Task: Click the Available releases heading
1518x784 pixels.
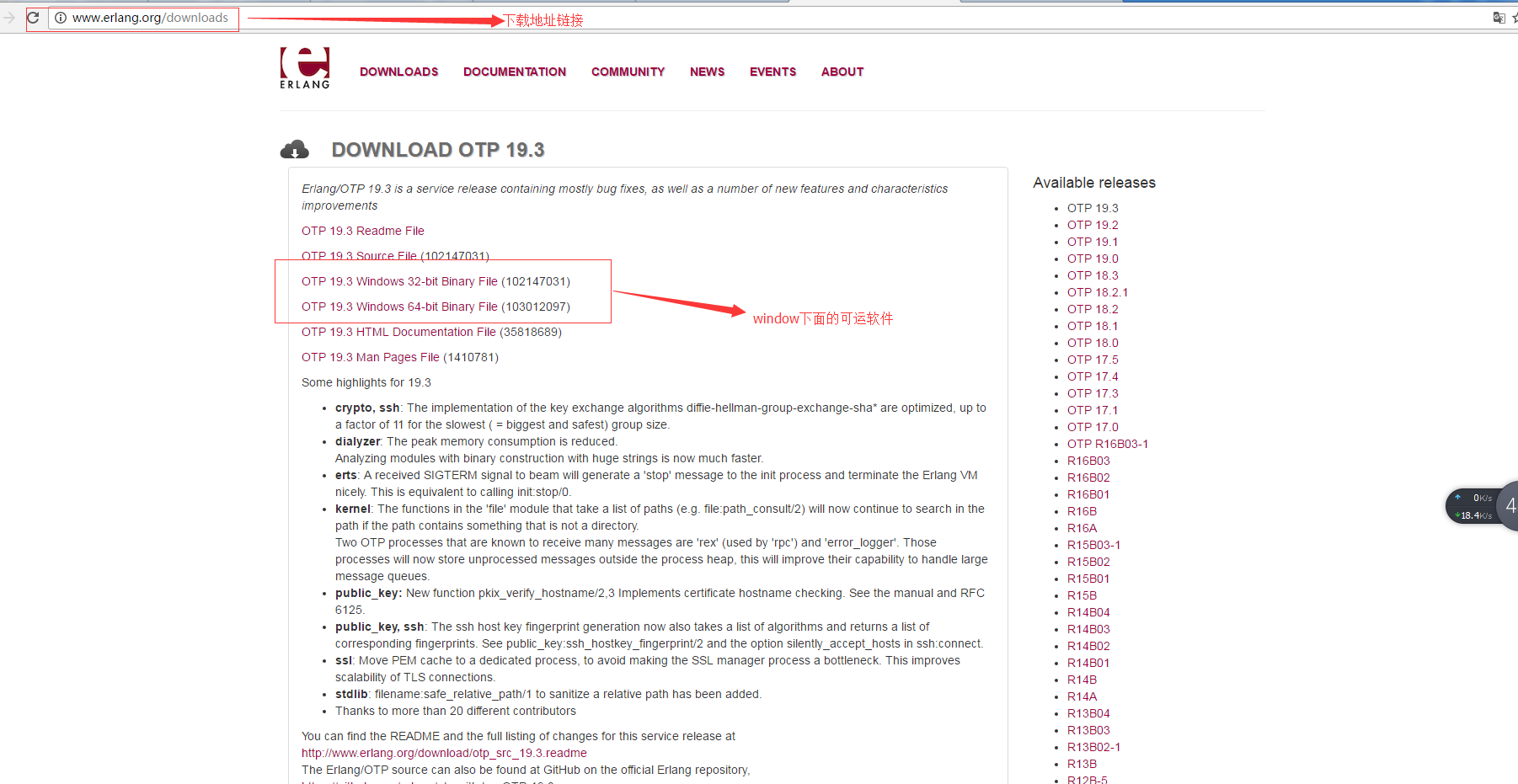Action: pos(1094,183)
